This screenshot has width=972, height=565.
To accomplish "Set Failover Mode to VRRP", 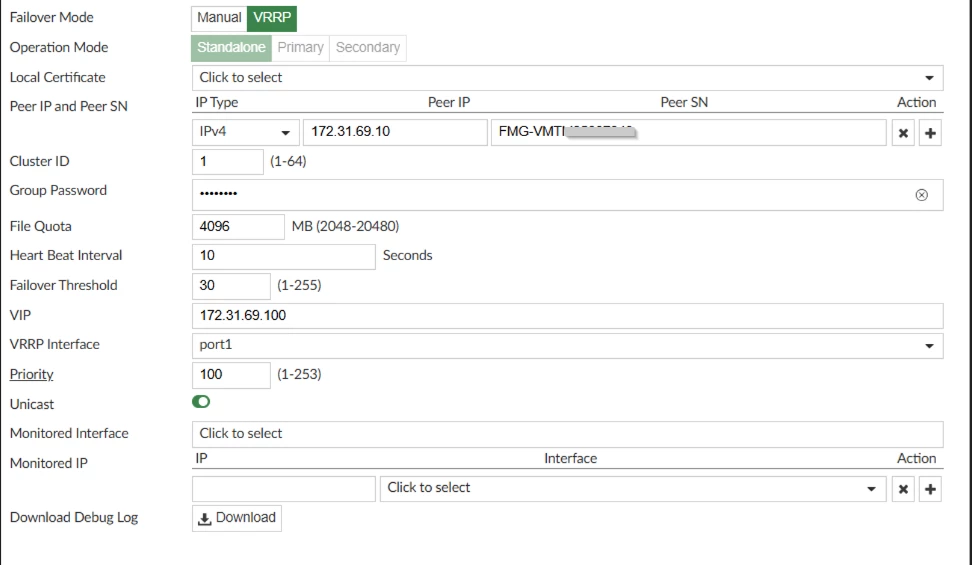I will (272, 18).
